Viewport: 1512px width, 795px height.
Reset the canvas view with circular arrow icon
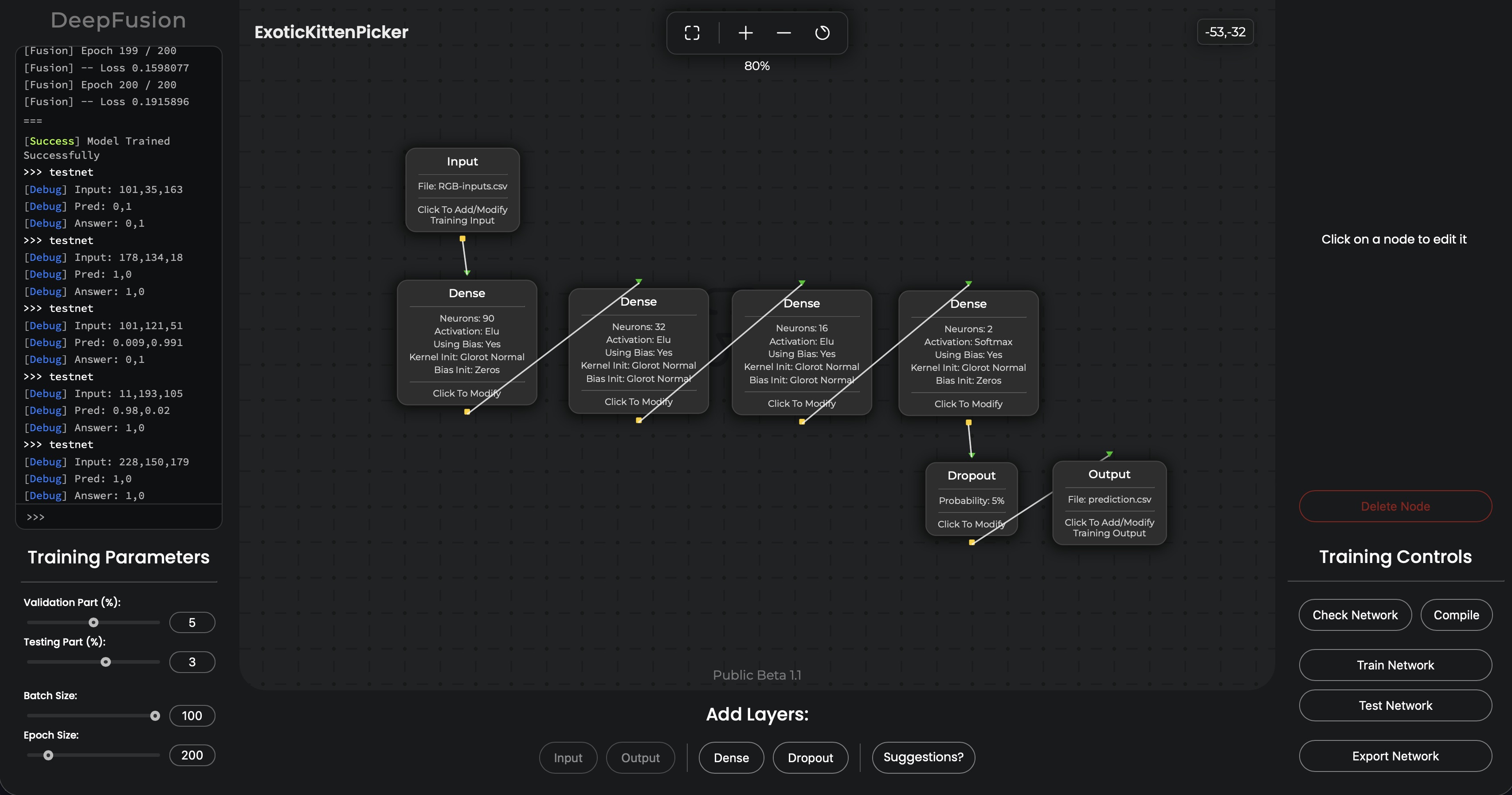823,33
